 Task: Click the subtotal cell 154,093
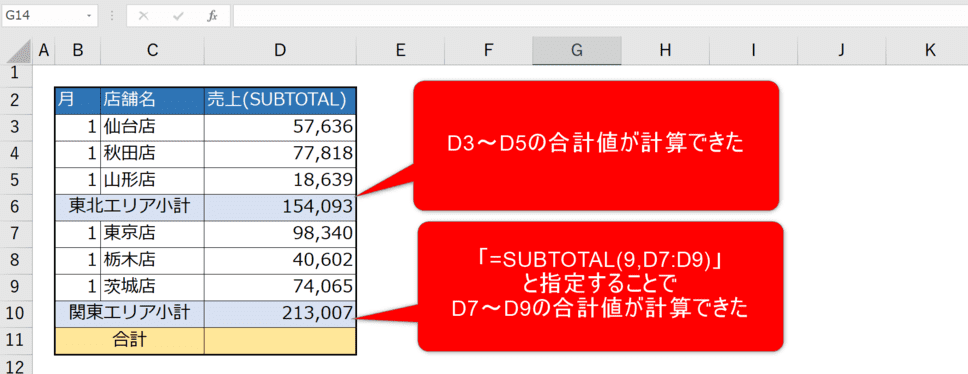coord(280,207)
